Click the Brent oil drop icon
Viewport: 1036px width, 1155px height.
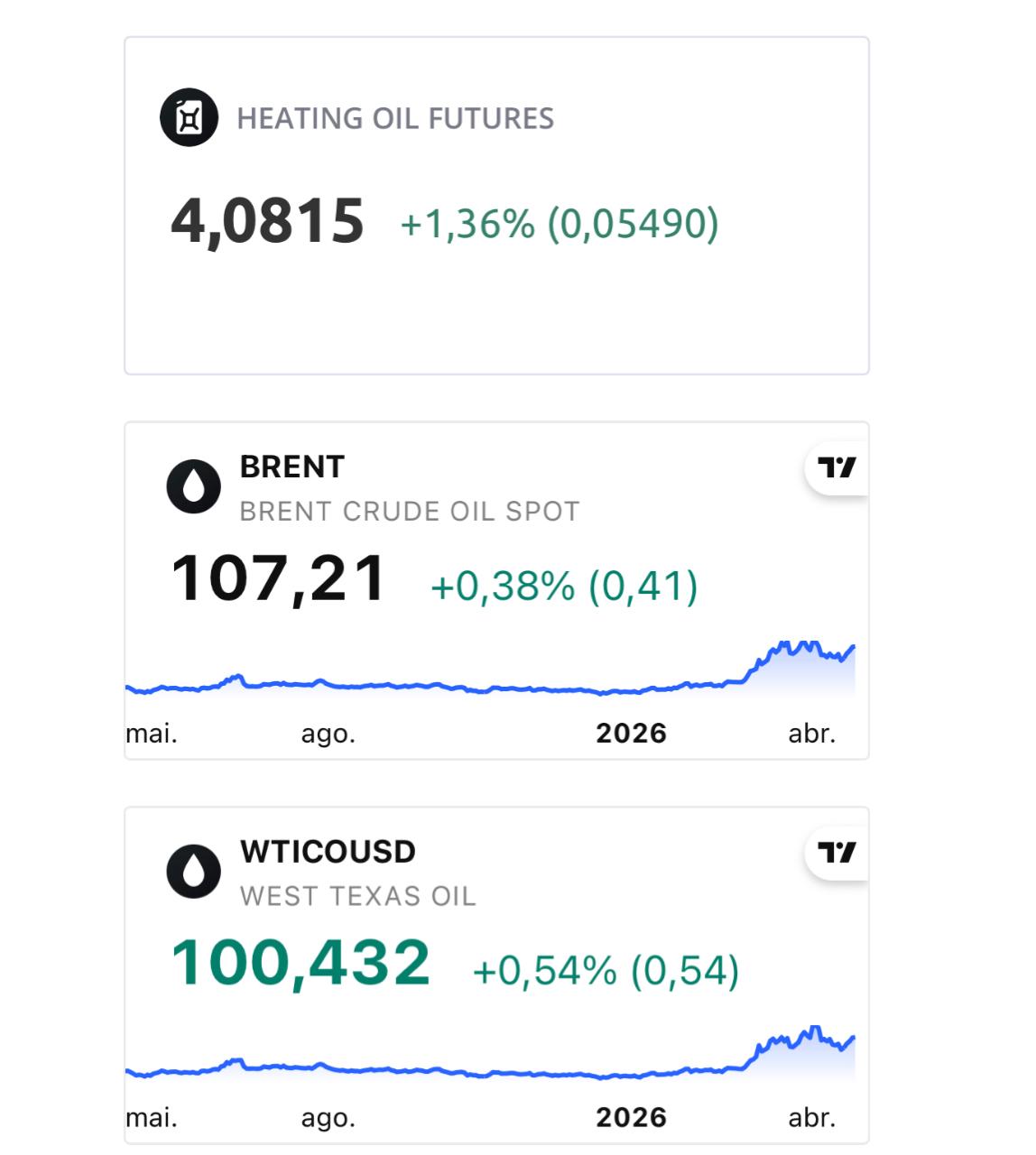[193, 487]
